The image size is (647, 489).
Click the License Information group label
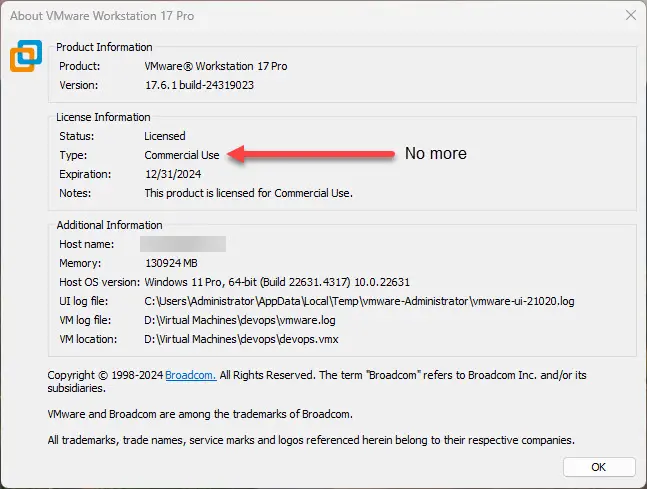point(103,117)
